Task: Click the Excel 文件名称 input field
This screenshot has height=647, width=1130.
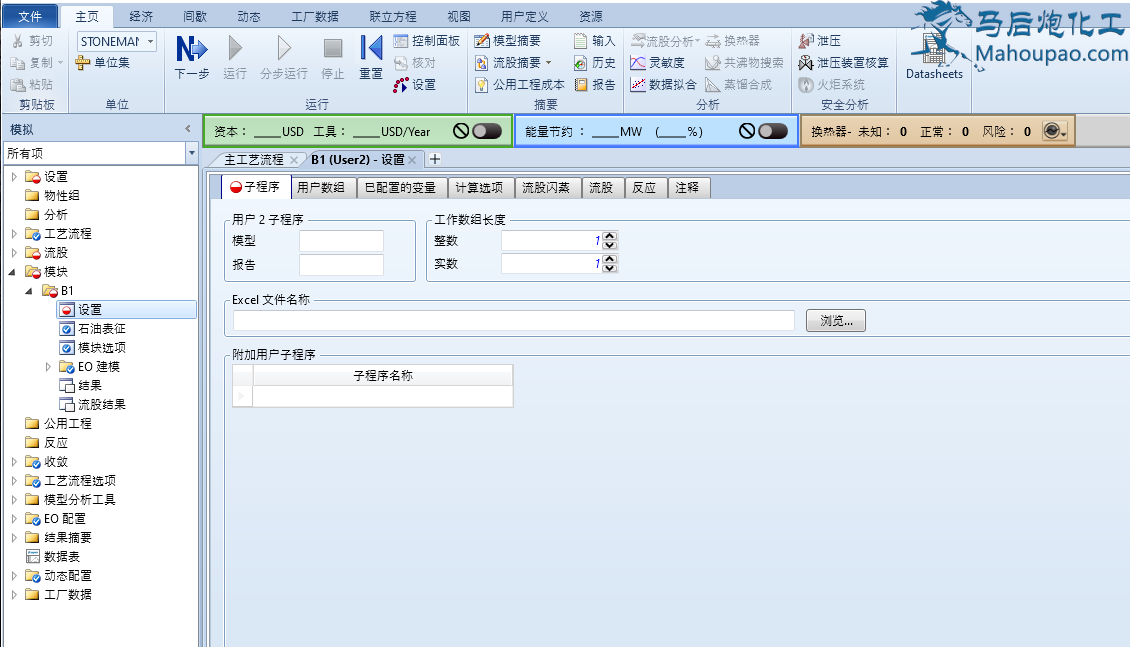Action: 514,321
